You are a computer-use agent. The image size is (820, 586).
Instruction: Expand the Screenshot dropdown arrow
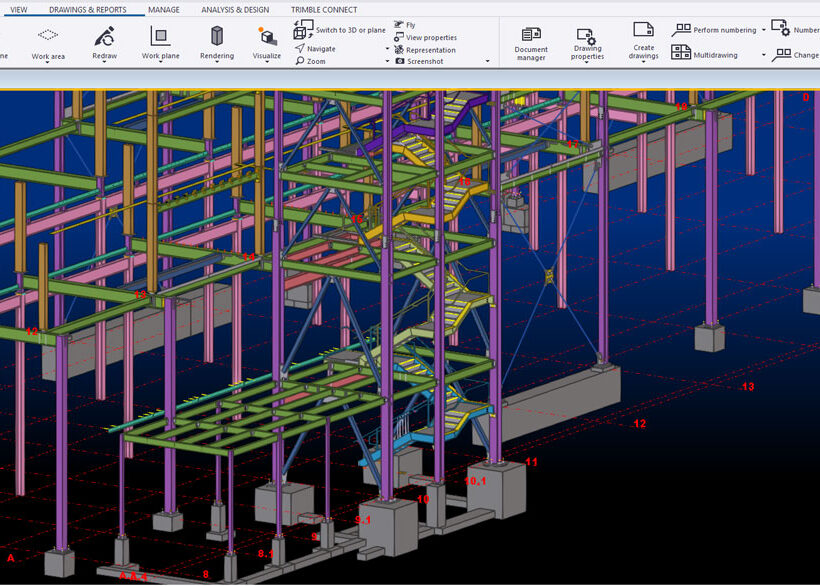488,62
